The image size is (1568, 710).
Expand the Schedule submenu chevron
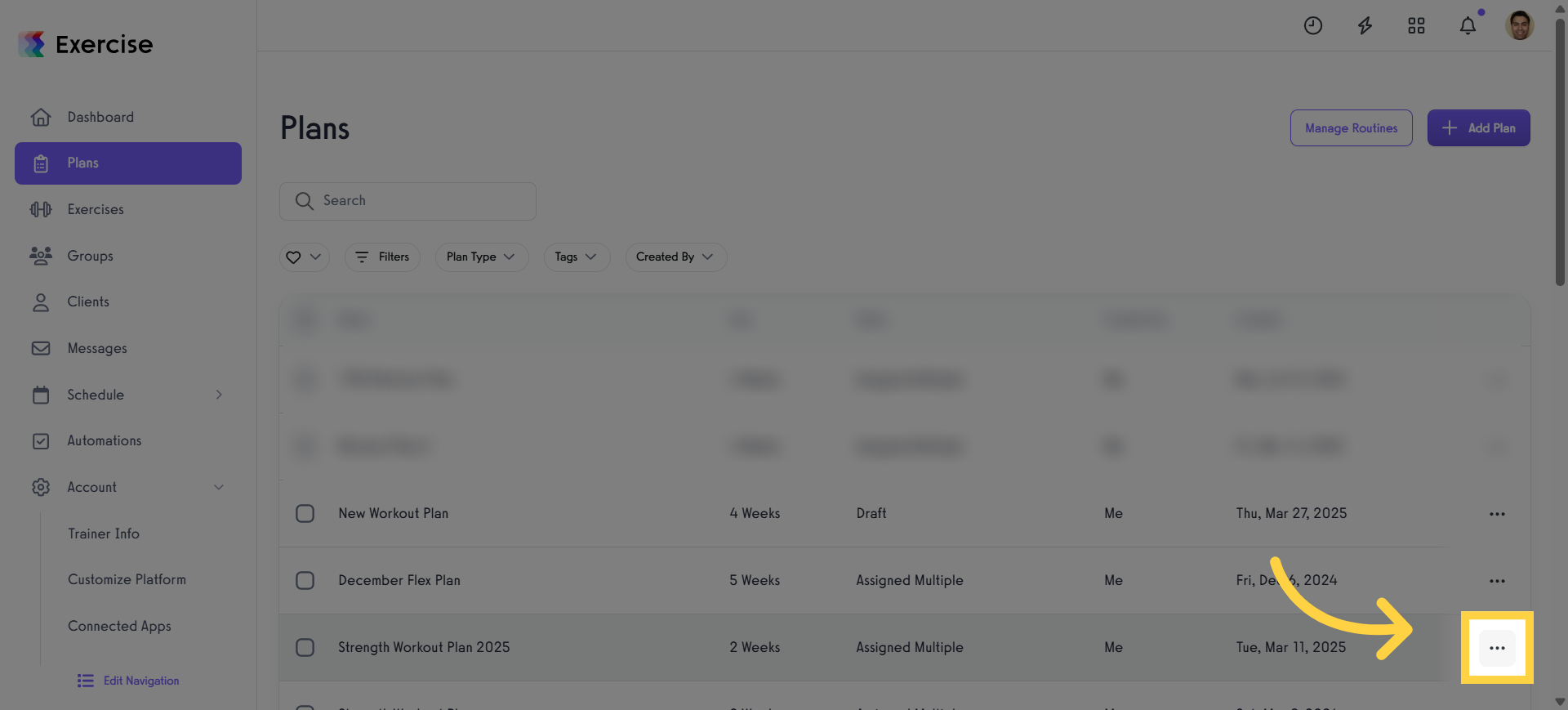[219, 395]
